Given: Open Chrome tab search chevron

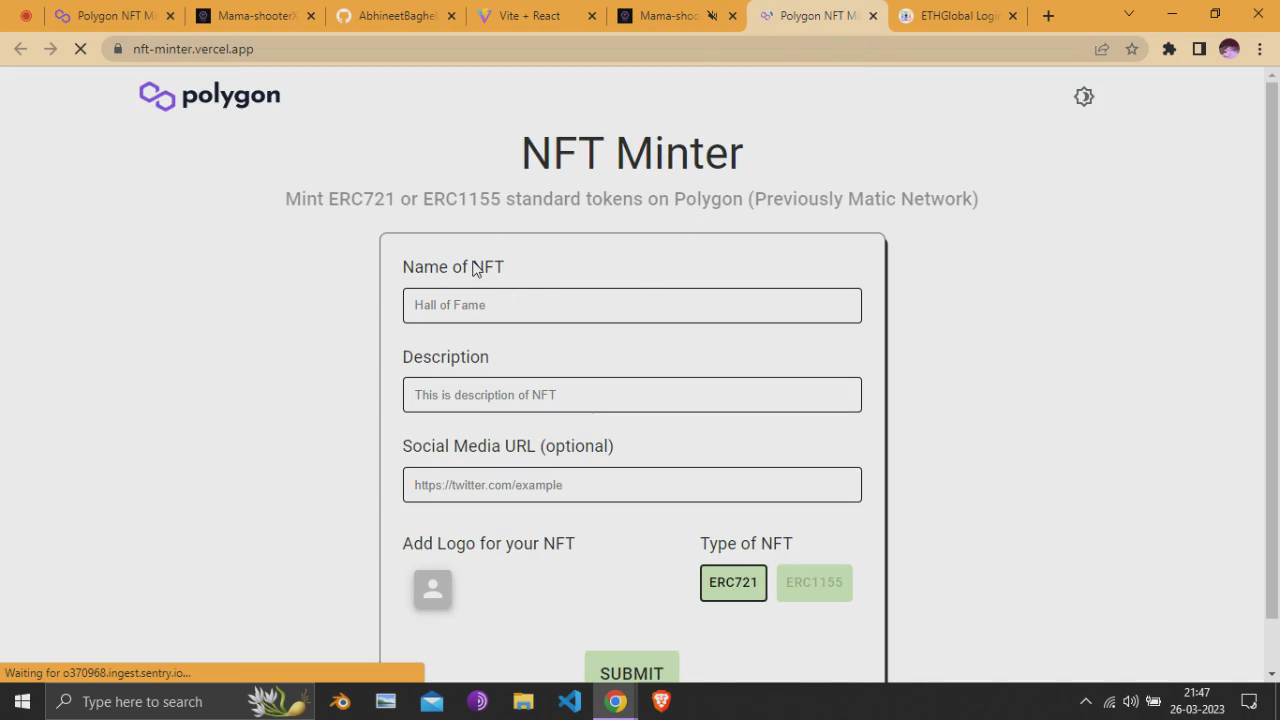Looking at the screenshot, I should (1129, 14).
